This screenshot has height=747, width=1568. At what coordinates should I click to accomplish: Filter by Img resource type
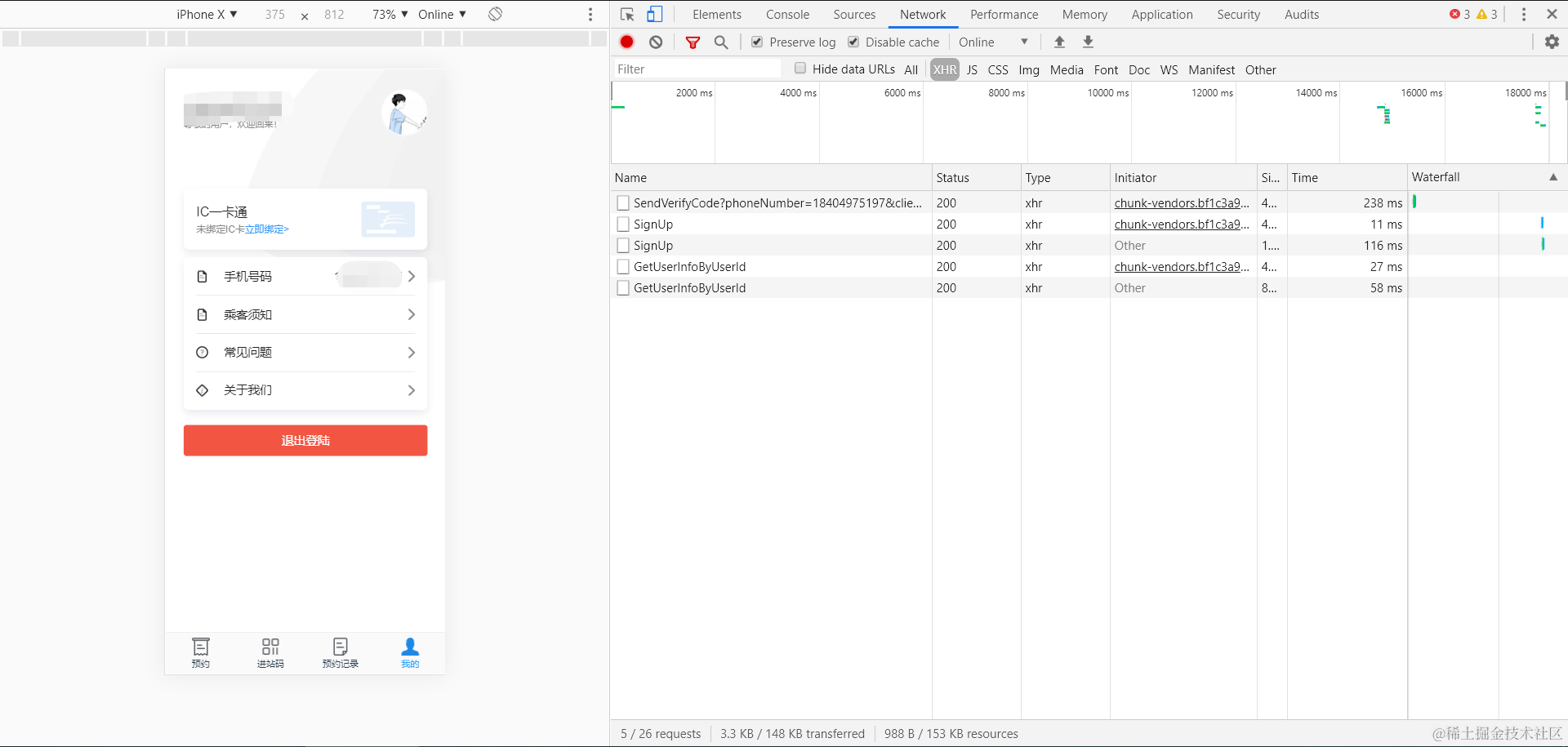[1029, 69]
